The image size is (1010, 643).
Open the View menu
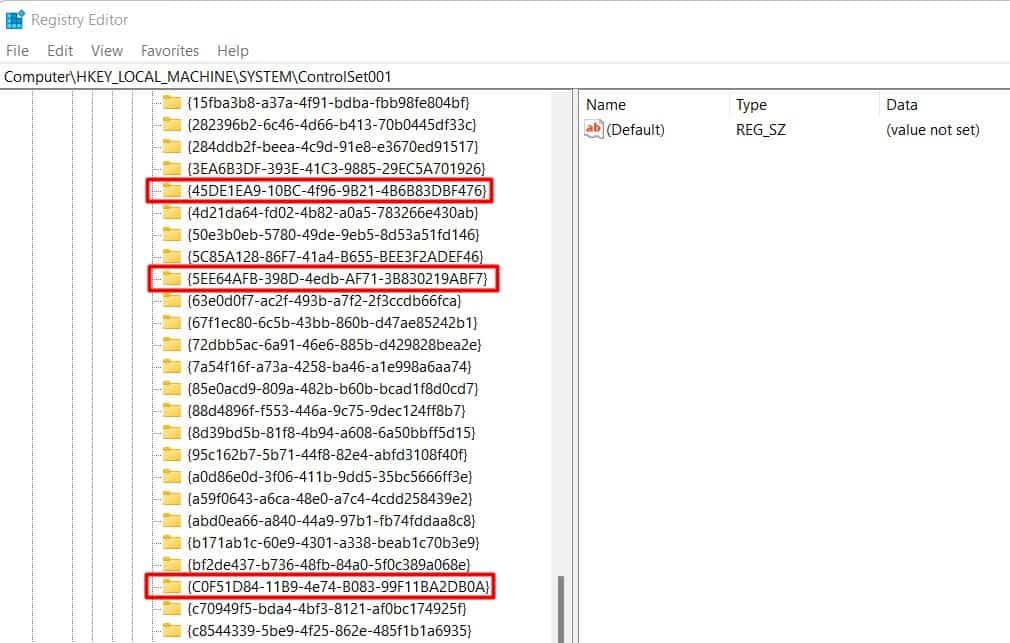[107, 51]
